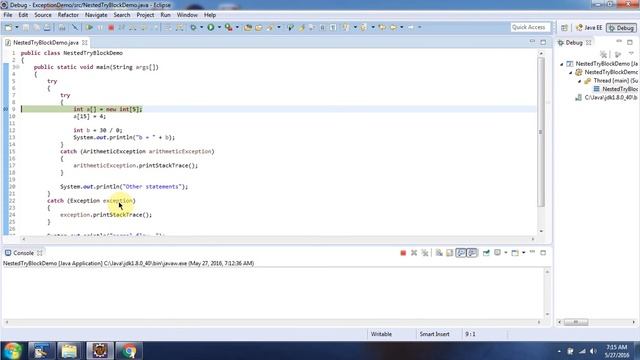Open the Refactor menu
The image size is (640, 360).
pos(68,15)
